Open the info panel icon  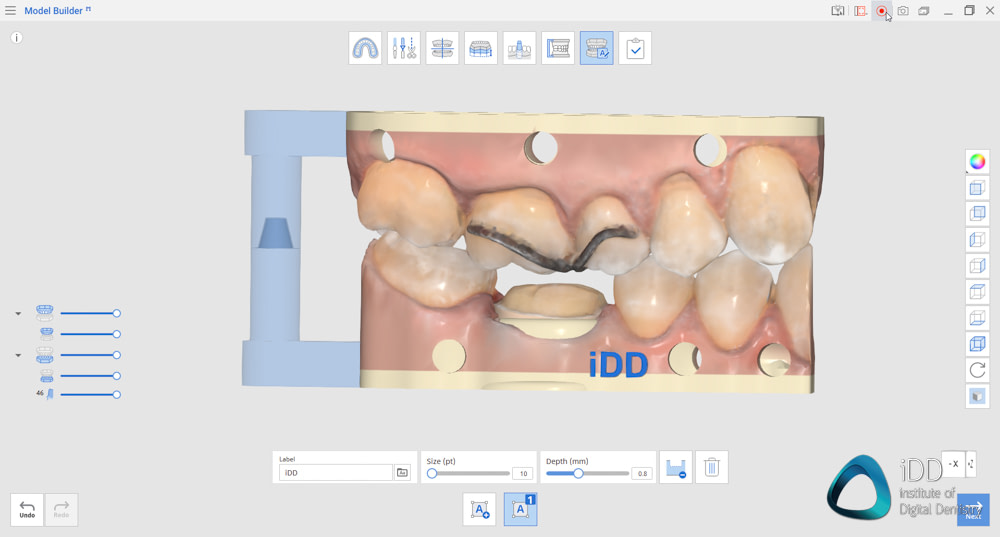click(17, 38)
